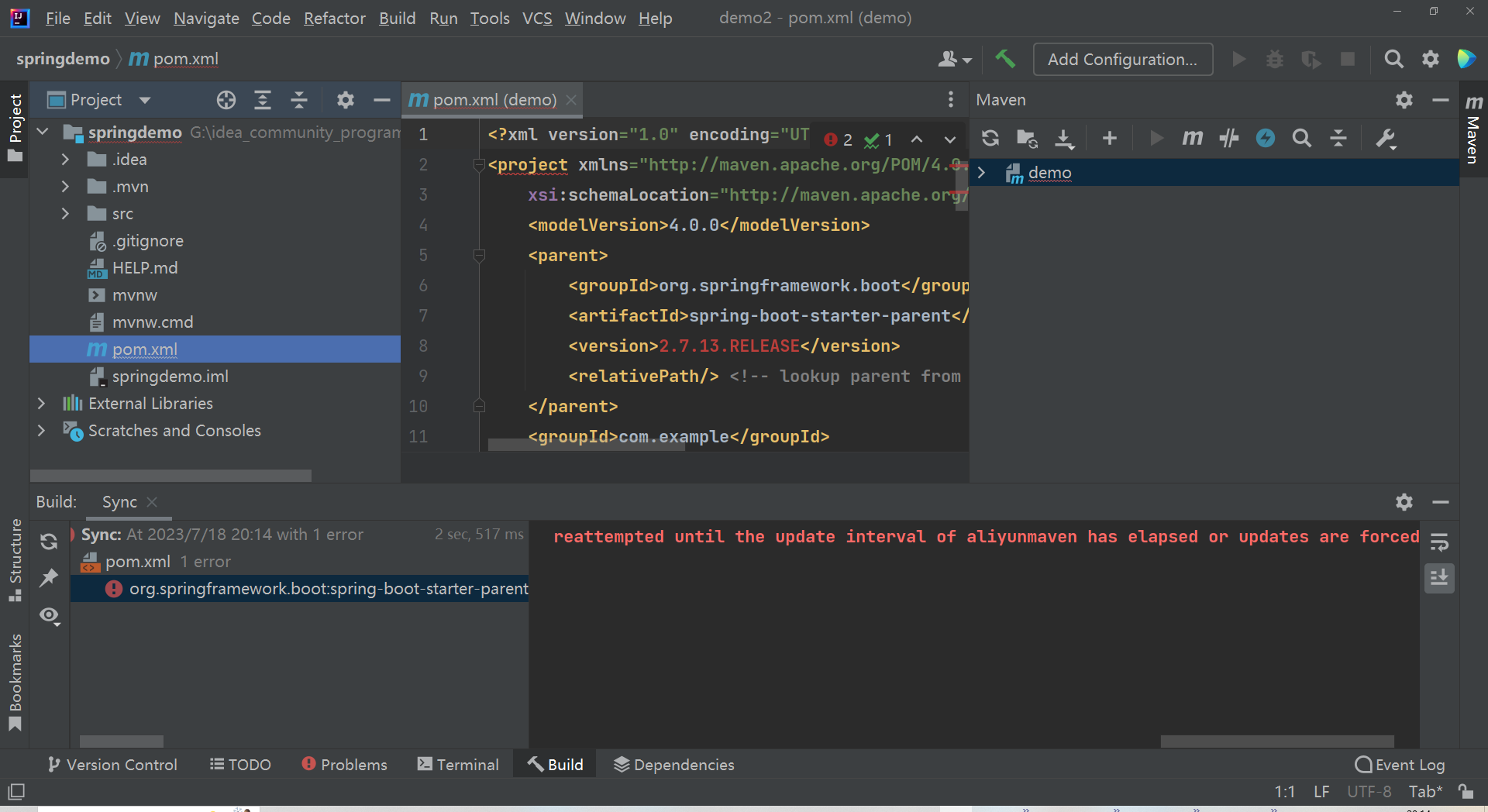Open Maven Settings wrench icon
The width and height of the screenshot is (1488, 812).
[x=1386, y=139]
